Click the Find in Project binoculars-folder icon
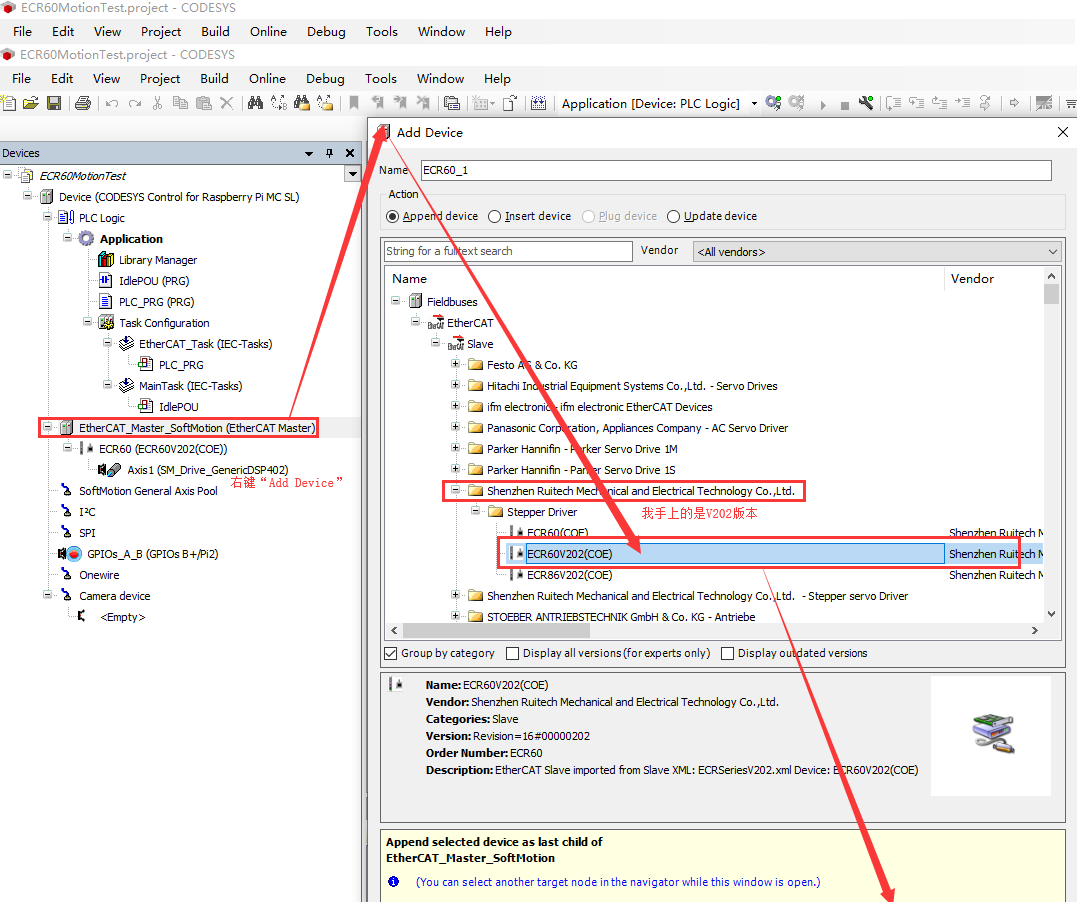The height and width of the screenshot is (902, 1077). click(x=302, y=103)
